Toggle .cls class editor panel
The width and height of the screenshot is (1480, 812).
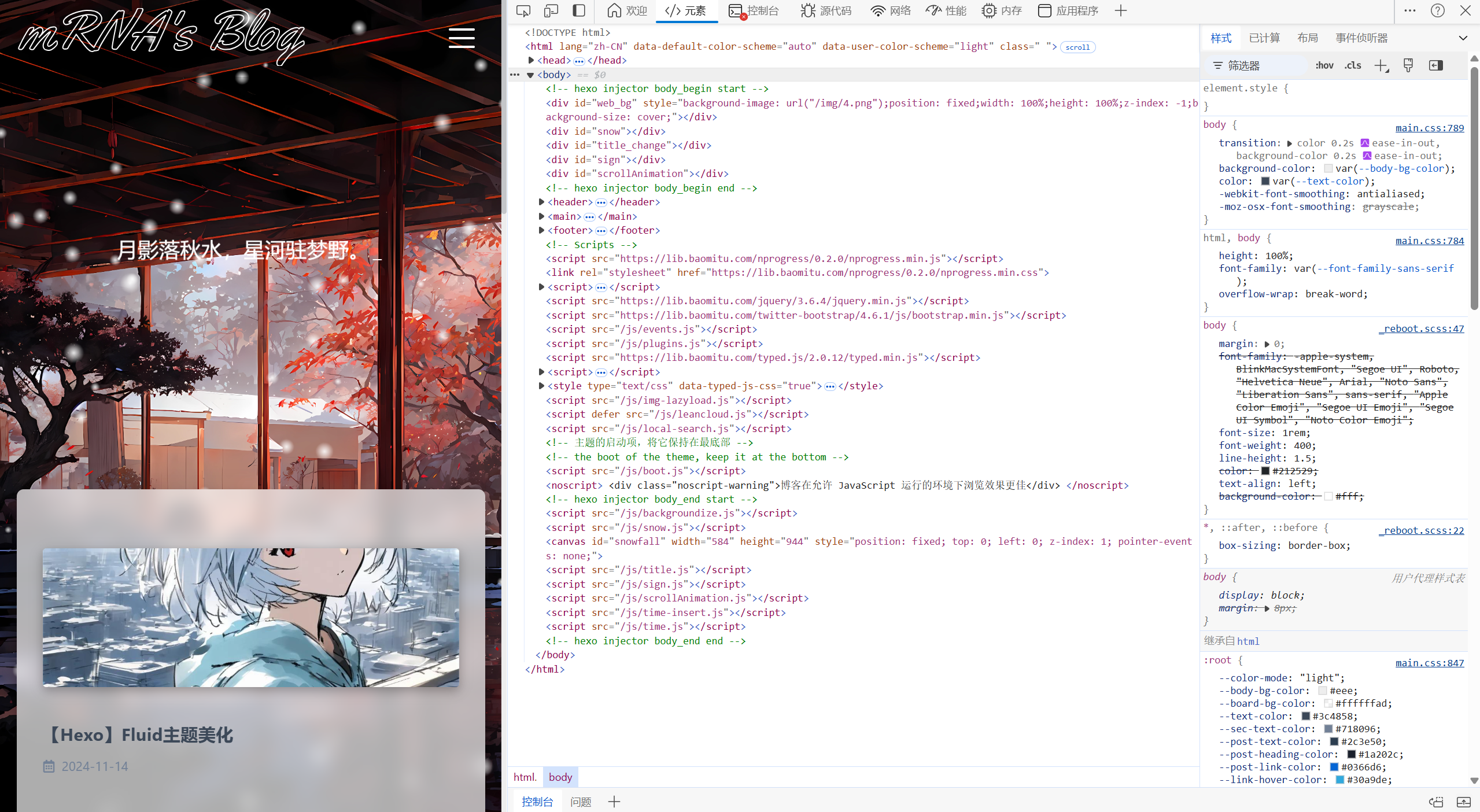coord(1353,65)
